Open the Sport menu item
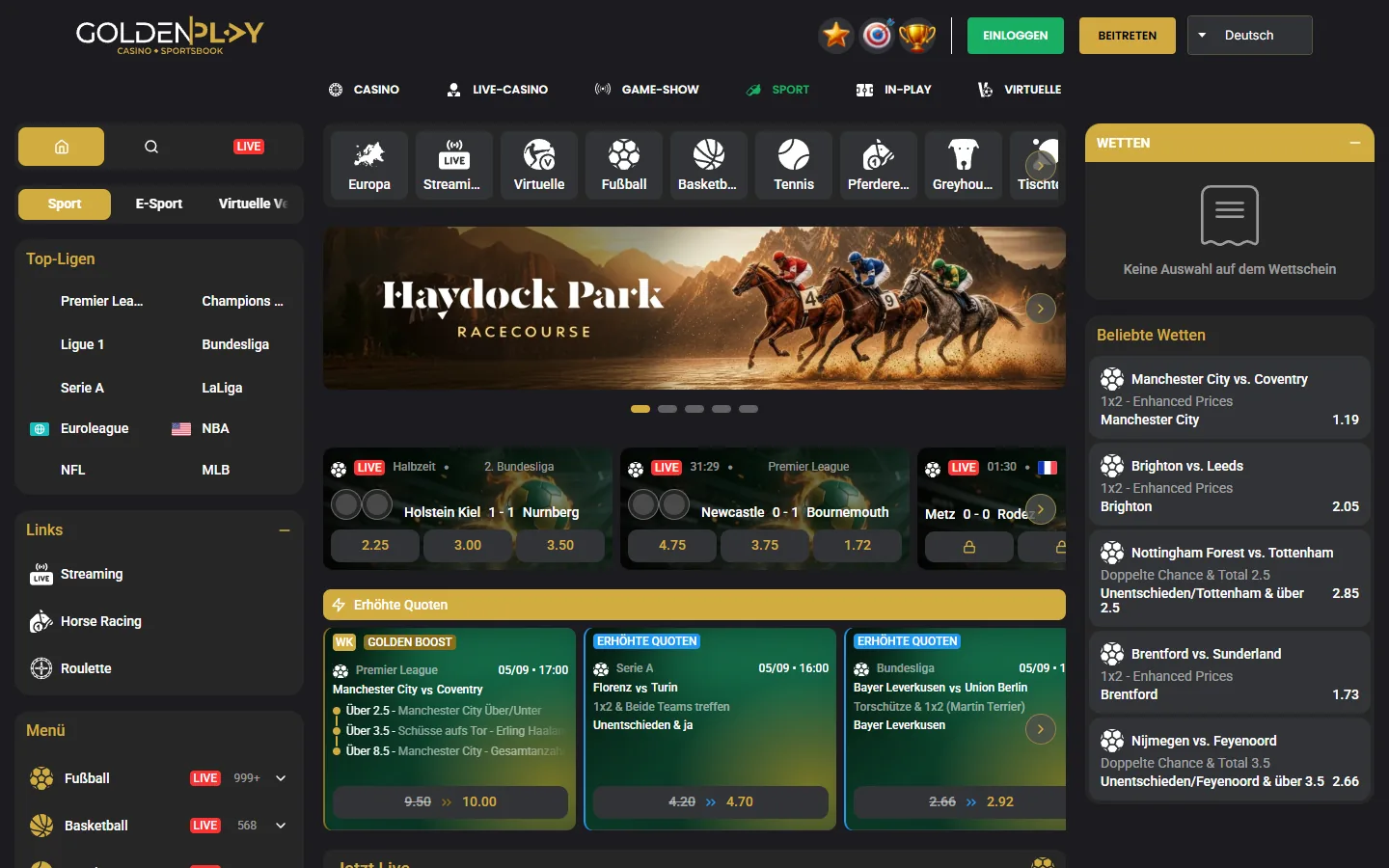This screenshot has width=1389, height=868. [777, 90]
